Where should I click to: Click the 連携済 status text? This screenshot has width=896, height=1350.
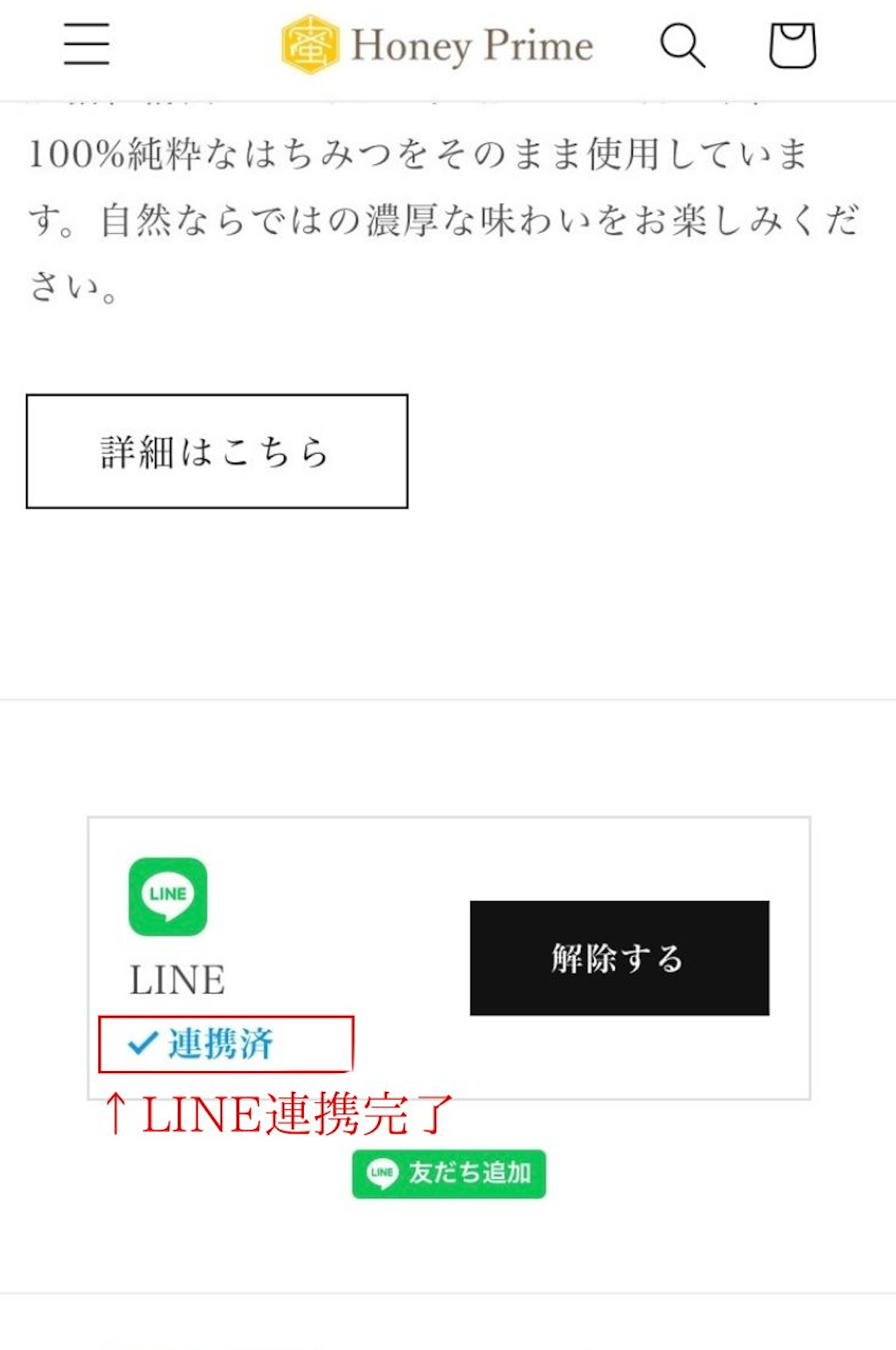[x=220, y=1044]
